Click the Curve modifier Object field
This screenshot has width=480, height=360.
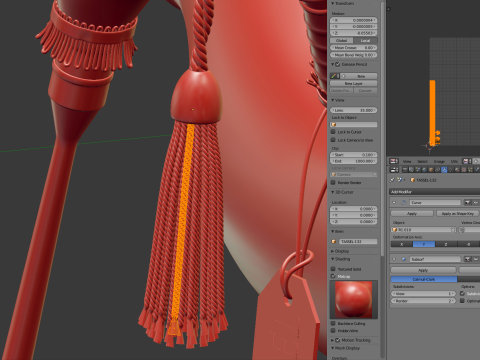click(423, 230)
